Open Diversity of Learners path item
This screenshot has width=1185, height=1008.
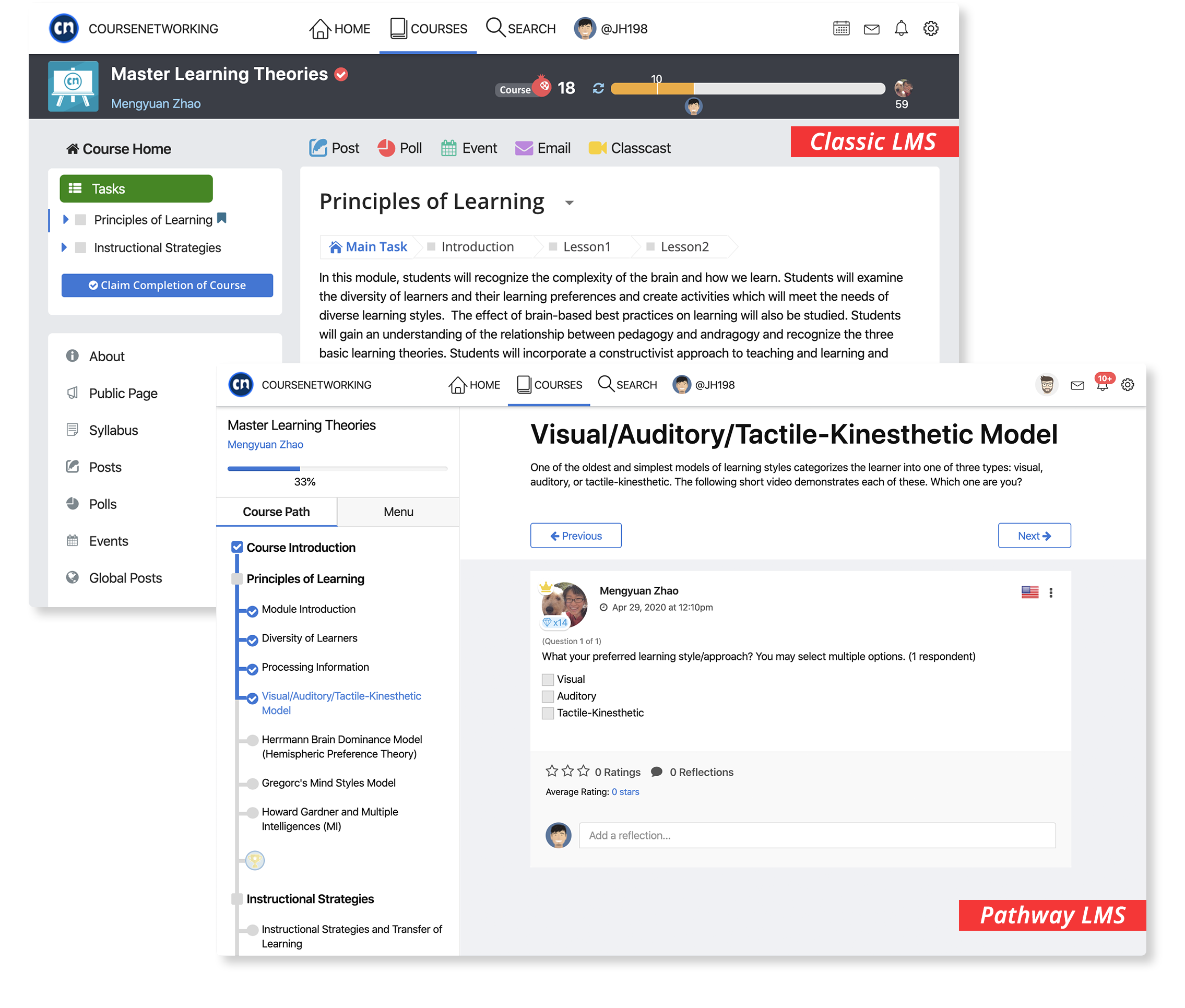pyautogui.click(x=309, y=638)
